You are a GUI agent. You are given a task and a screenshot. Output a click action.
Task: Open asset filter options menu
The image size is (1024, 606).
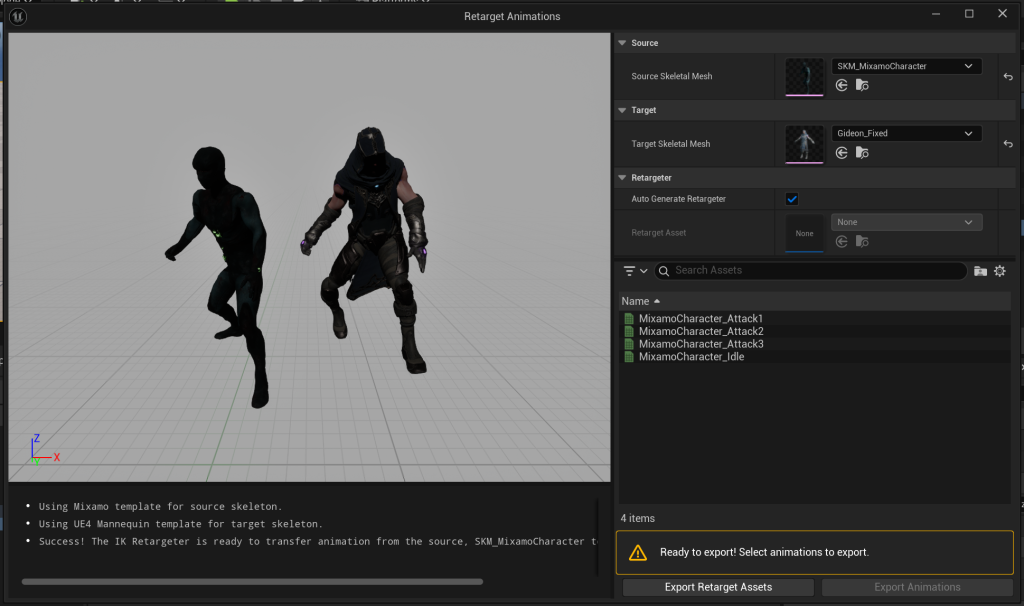pos(635,270)
